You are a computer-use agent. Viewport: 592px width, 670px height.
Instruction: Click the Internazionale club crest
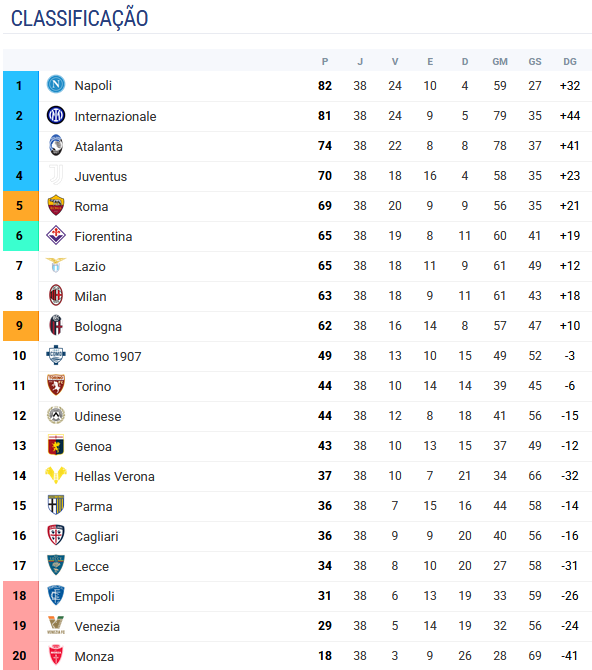pyautogui.click(x=56, y=115)
